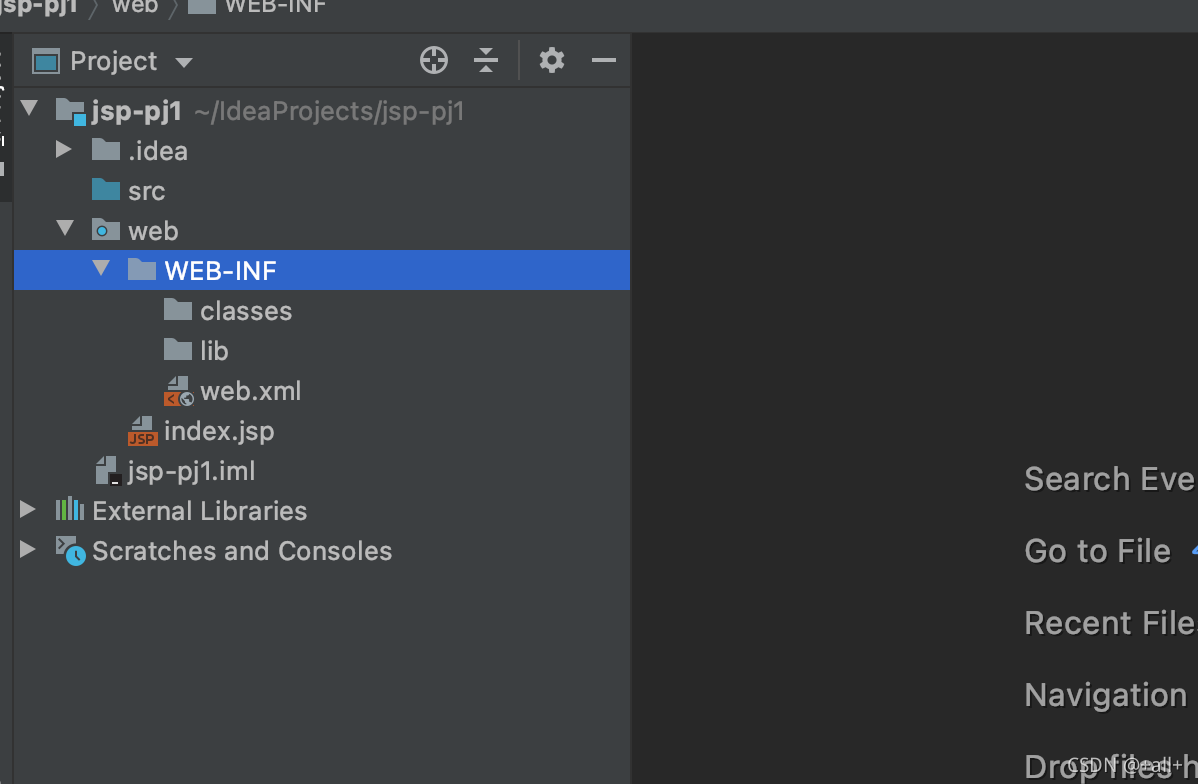Hide the Project panel with minus icon
Image resolution: width=1198 pixels, height=784 pixels.
tap(604, 60)
